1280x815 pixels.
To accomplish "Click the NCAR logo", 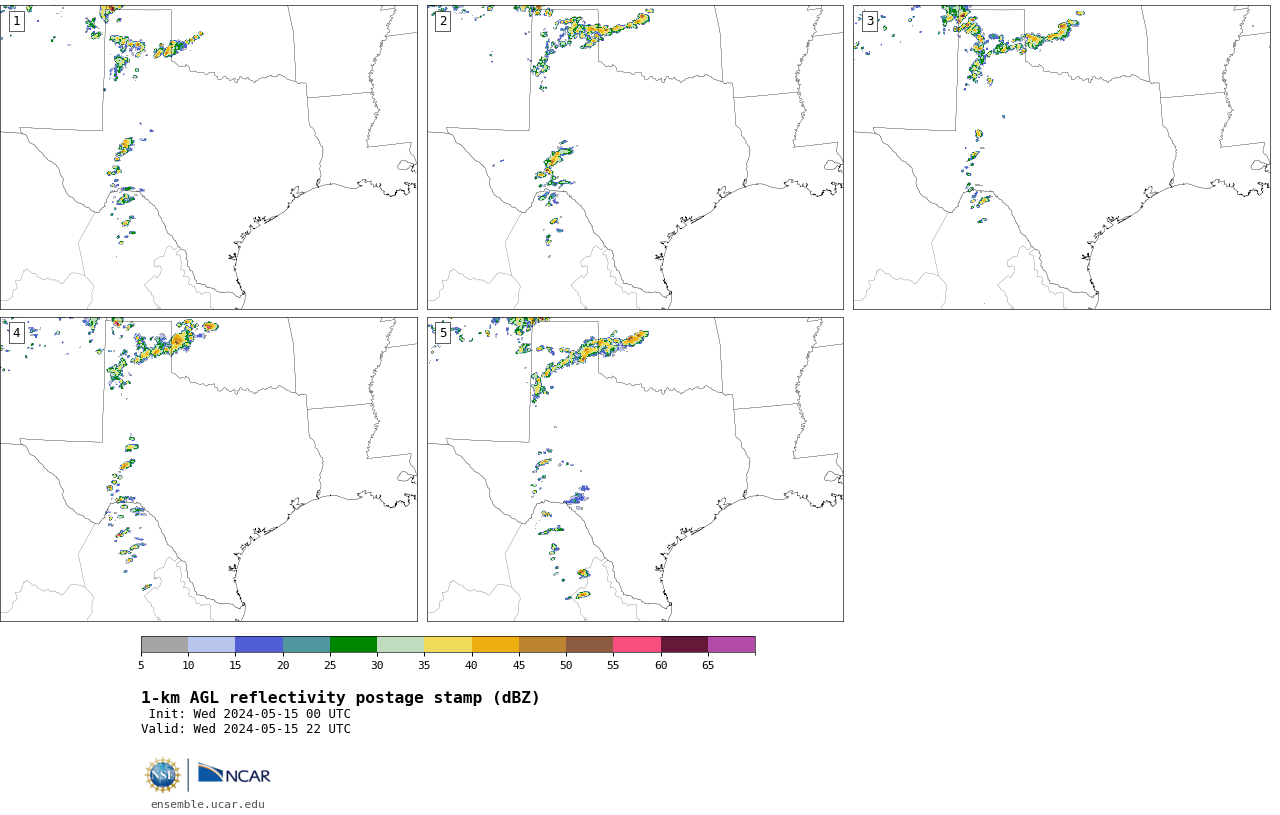I will [234, 774].
